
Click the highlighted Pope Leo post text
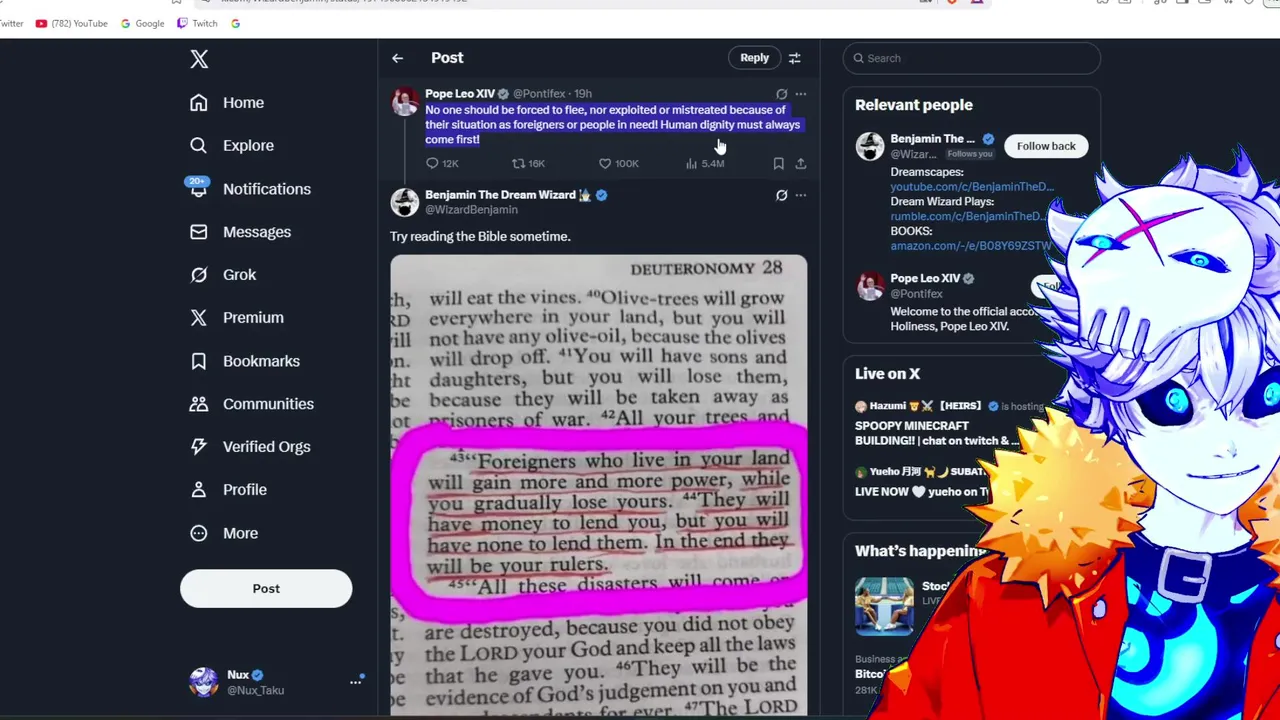(612, 125)
